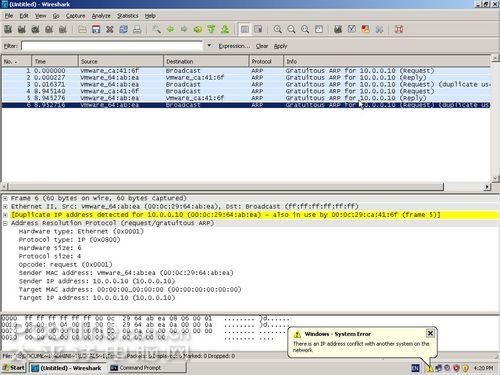
Task: Zoom out of packet text
Action: point(291,29)
